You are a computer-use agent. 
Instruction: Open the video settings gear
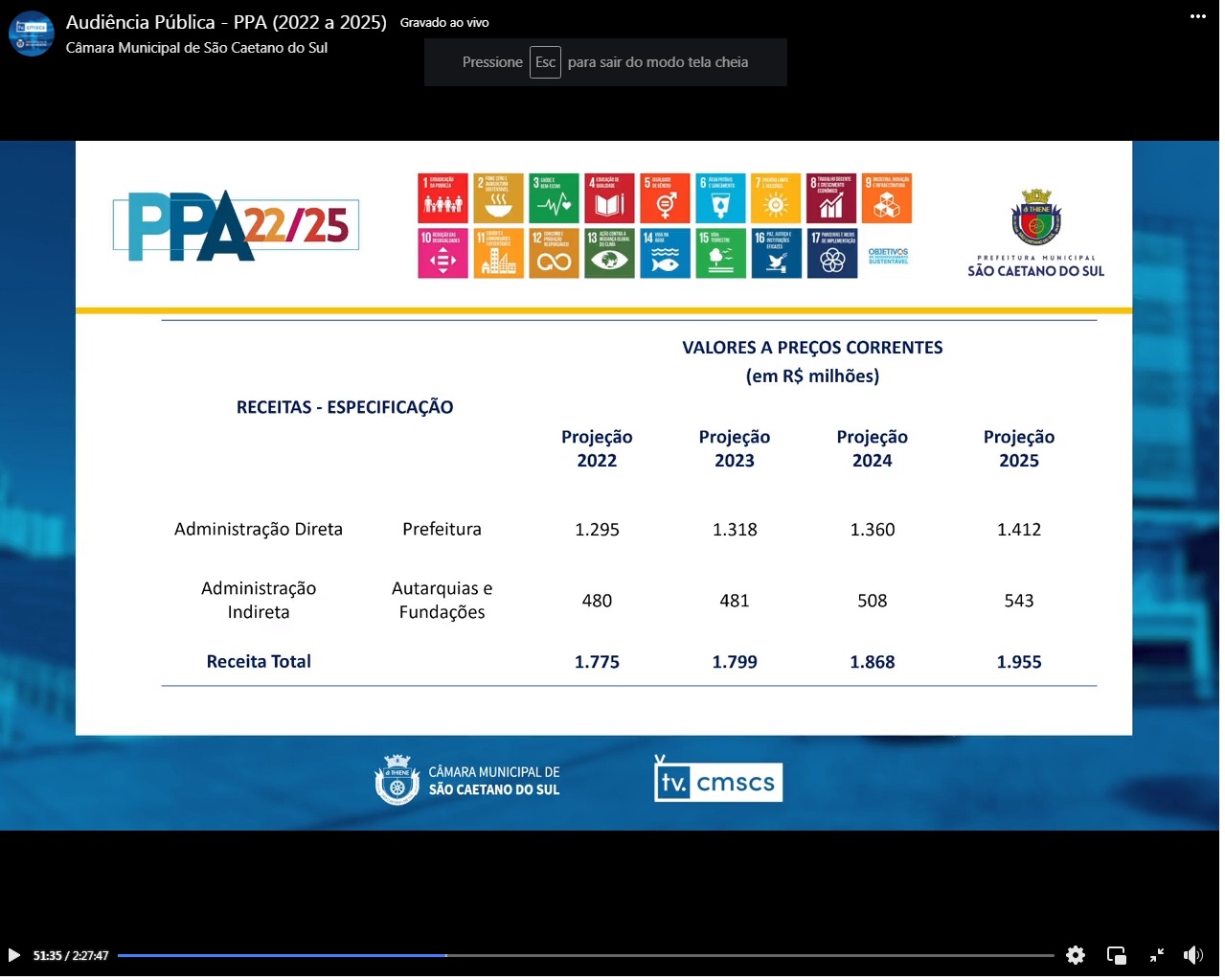tap(1076, 955)
